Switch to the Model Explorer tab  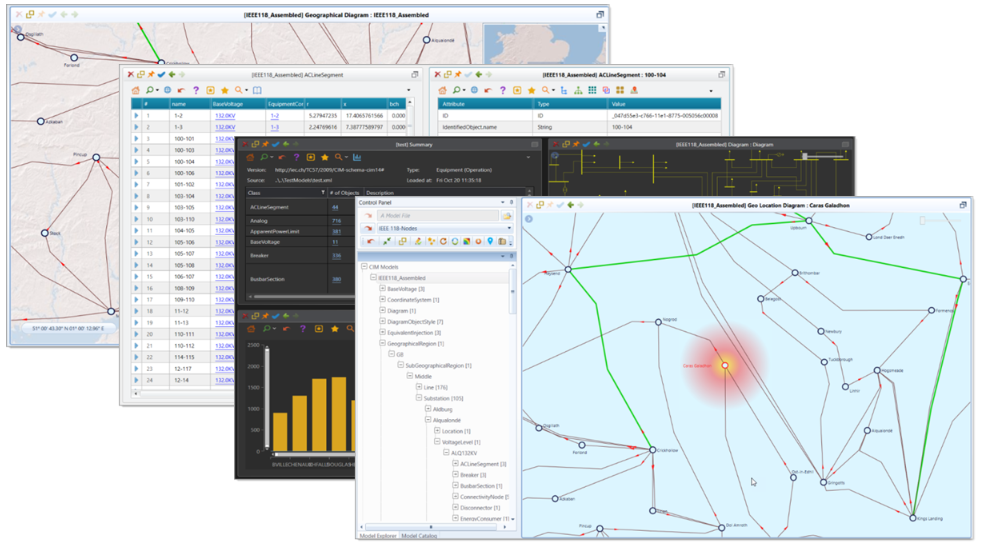click(x=378, y=536)
